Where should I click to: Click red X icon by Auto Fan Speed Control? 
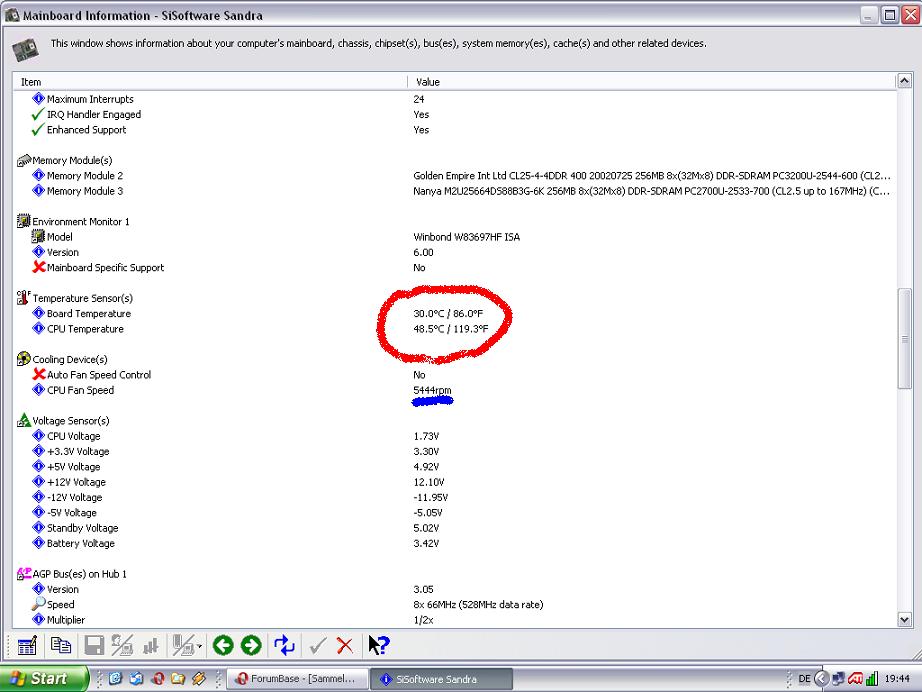coord(39,374)
